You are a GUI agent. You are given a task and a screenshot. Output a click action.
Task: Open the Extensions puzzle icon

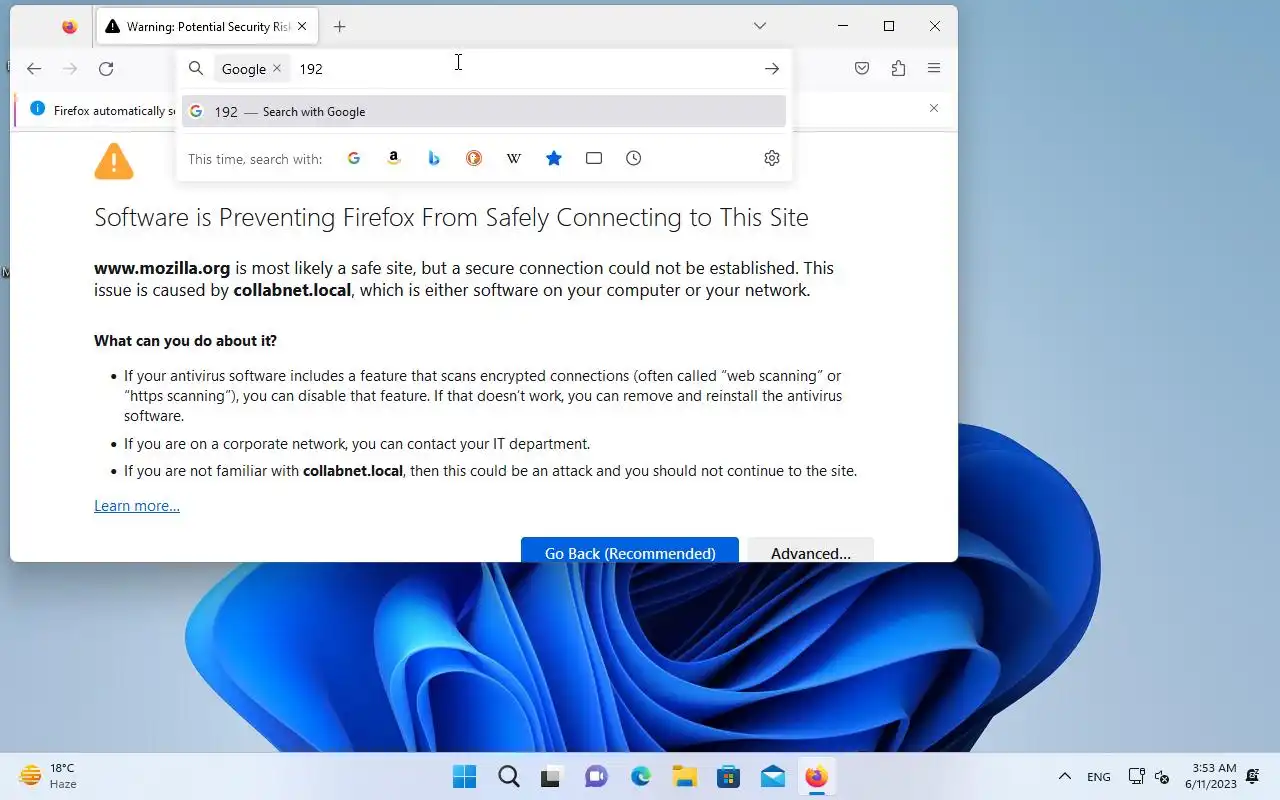(x=898, y=69)
